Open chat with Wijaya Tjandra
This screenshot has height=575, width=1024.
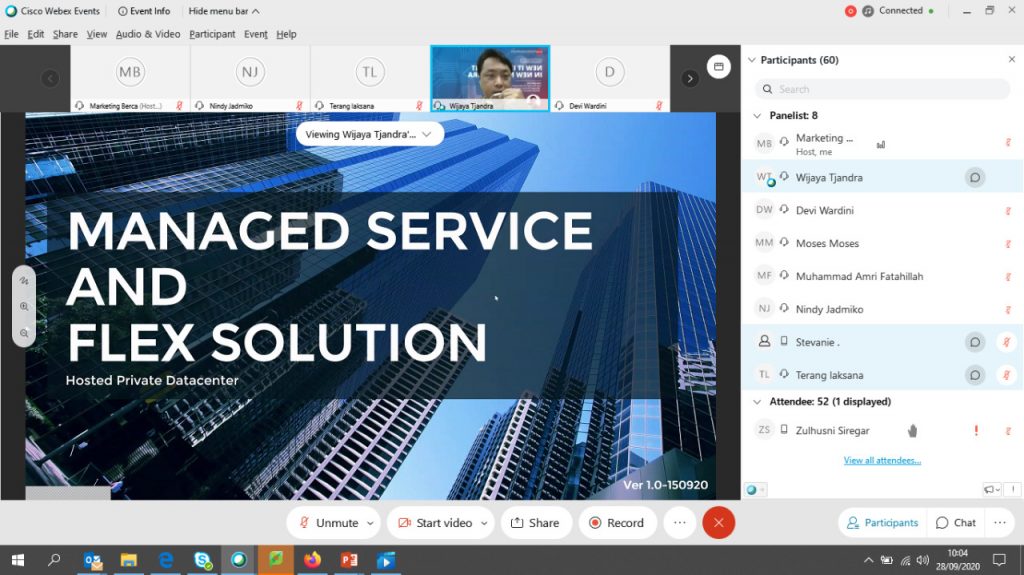coord(974,177)
